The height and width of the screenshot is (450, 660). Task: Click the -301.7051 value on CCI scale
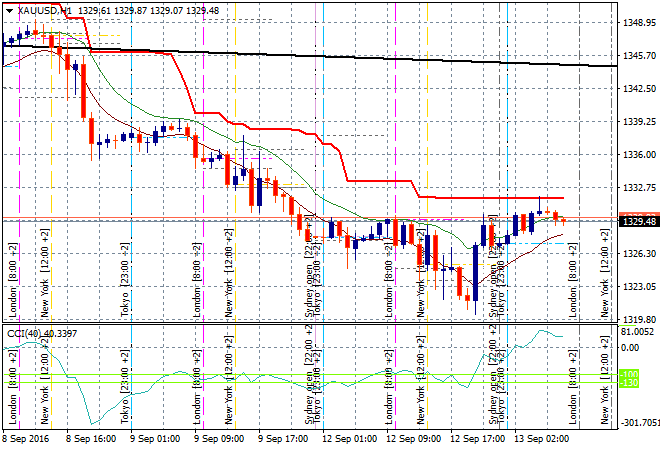637,422
